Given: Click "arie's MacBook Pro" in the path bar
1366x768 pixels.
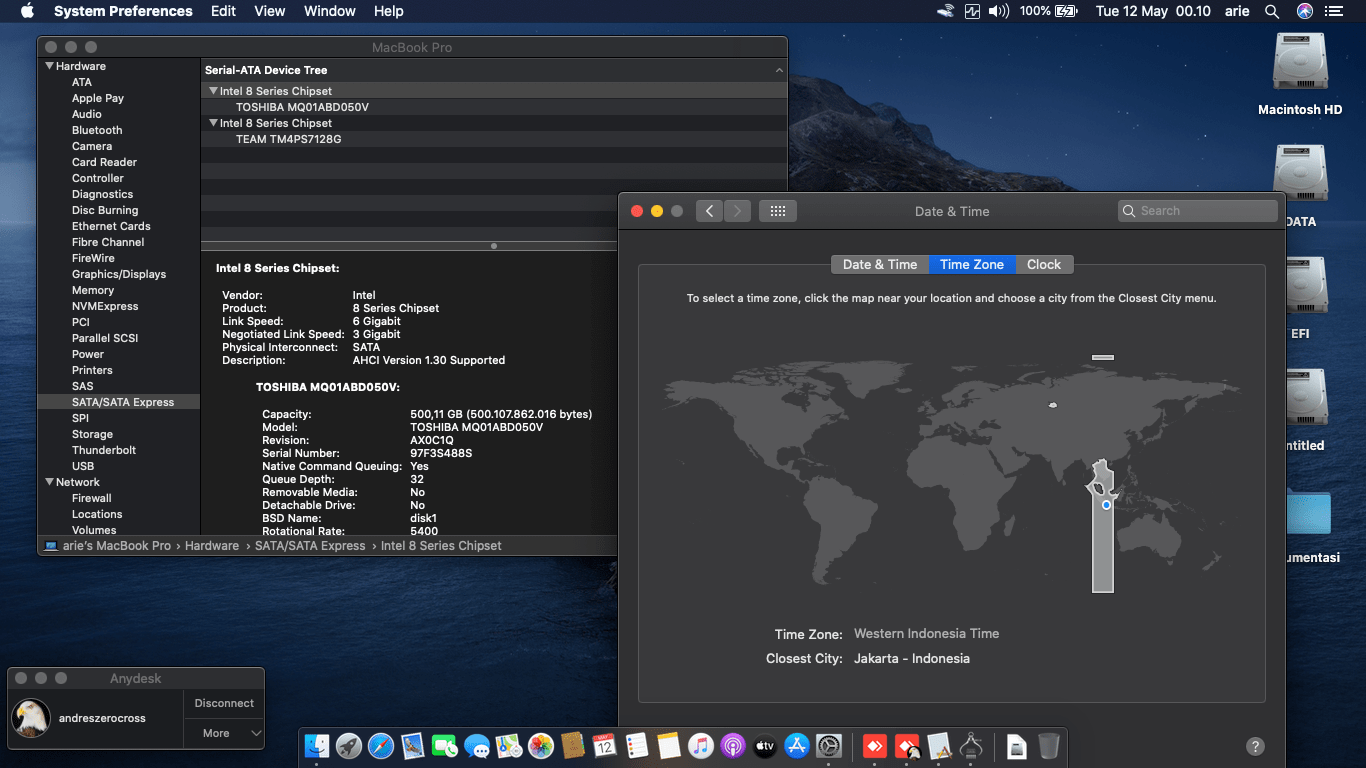Looking at the screenshot, I should point(108,546).
